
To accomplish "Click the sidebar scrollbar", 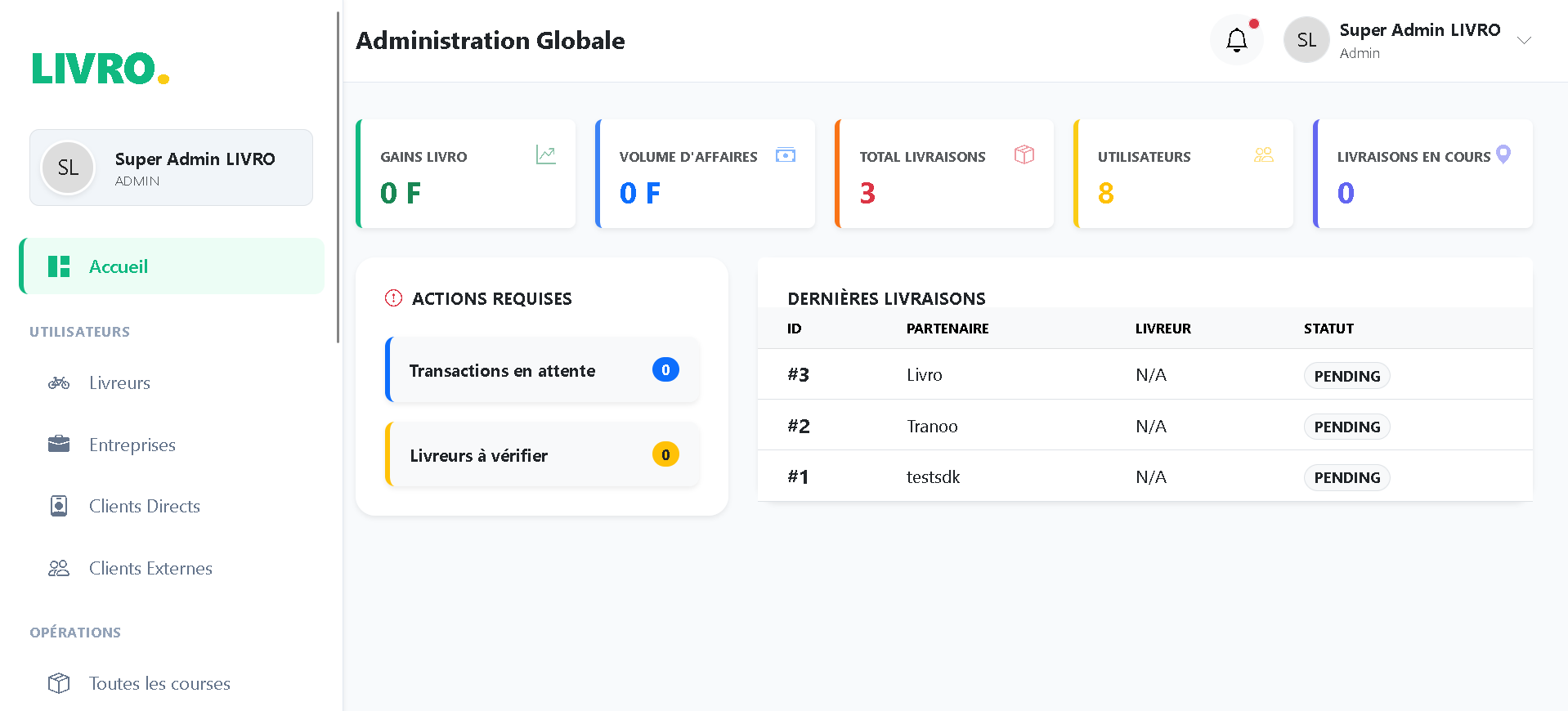I will click(338, 177).
